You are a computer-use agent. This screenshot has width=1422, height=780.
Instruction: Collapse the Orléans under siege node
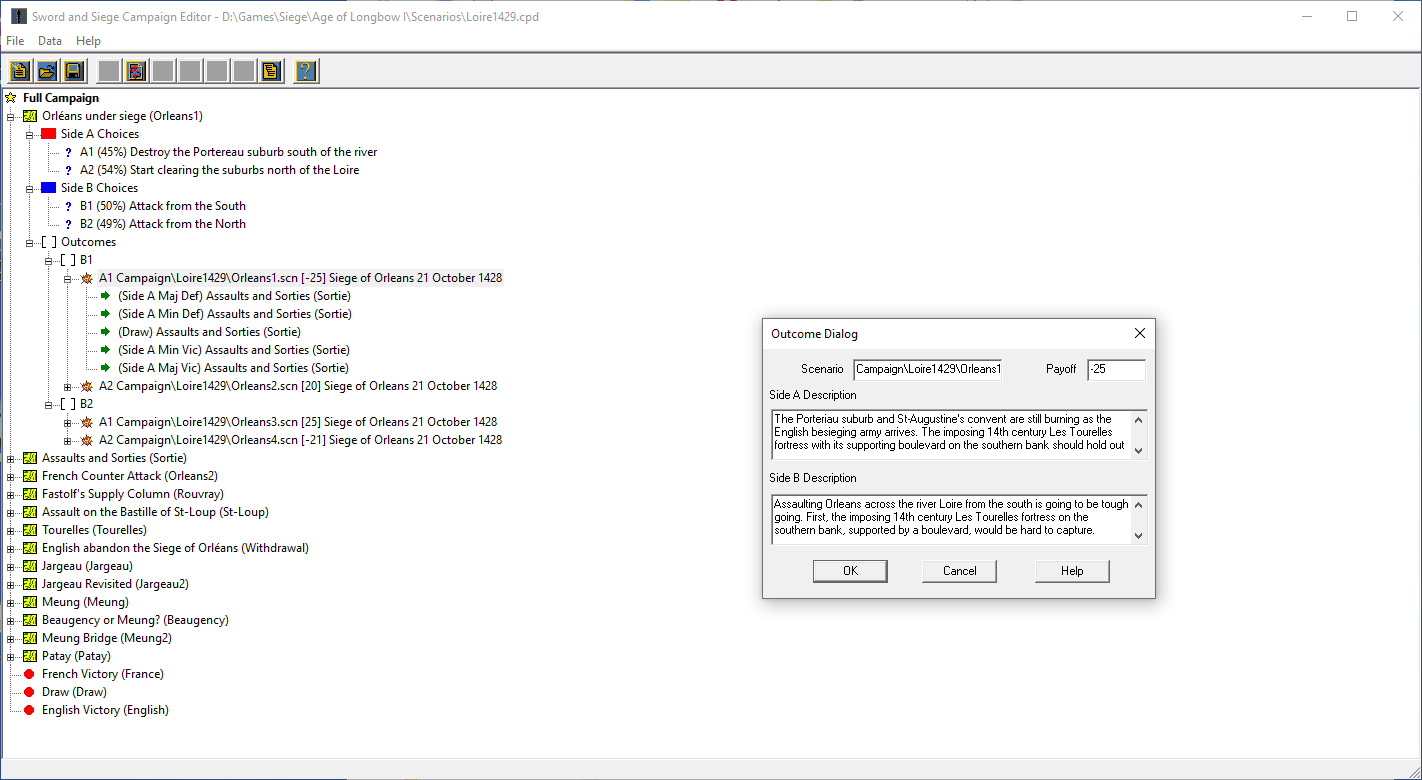point(11,117)
